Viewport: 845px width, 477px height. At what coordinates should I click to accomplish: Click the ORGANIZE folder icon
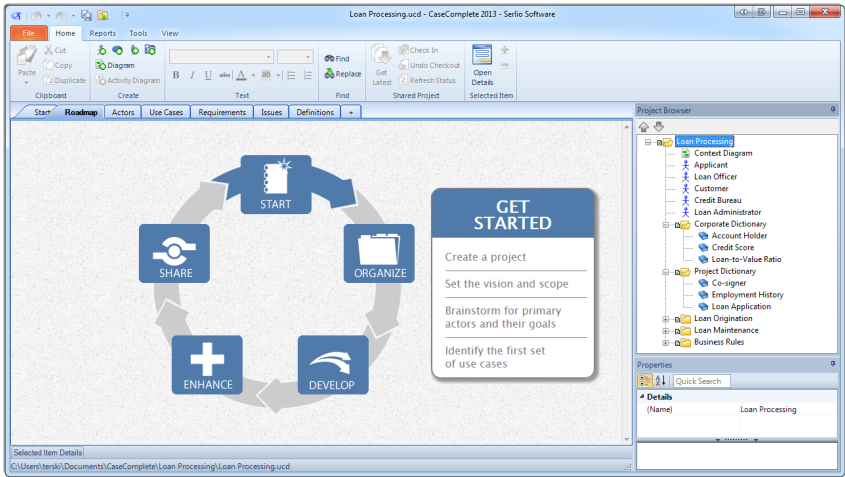click(379, 253)
